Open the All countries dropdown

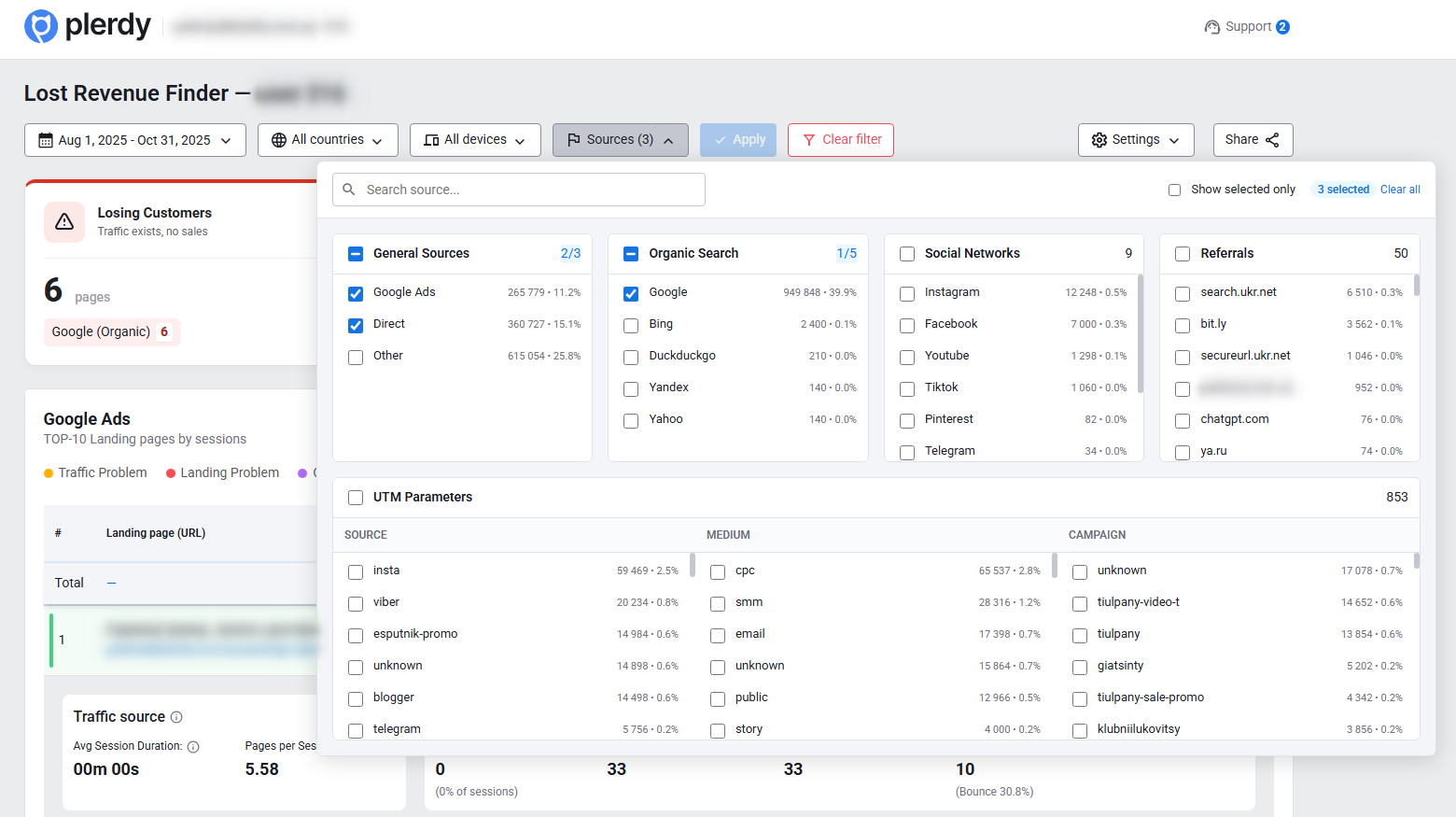[328, 139]
